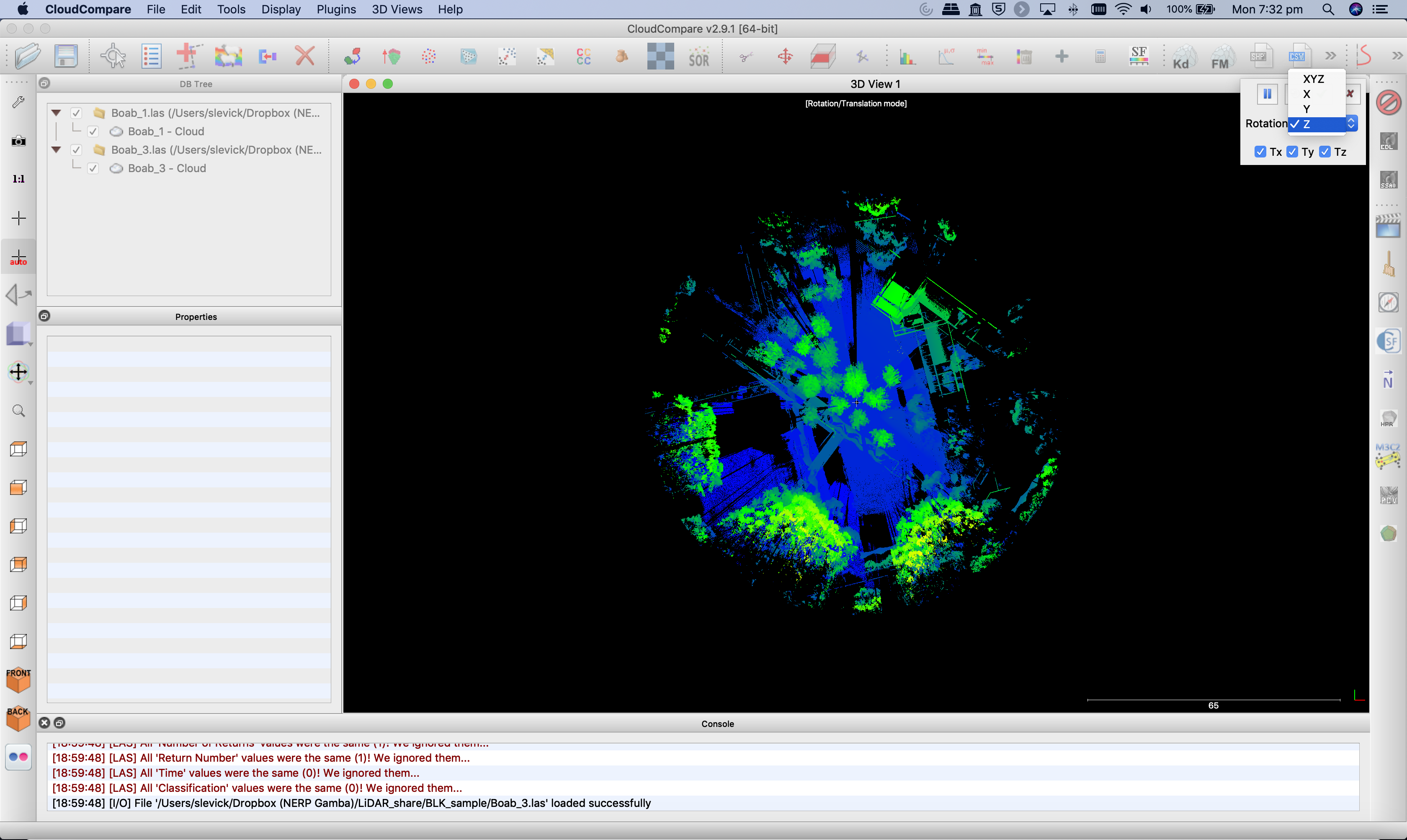This screenshot has height=840, width=1407.
Task: Toggle checkbox for Boab_3.las folder
Action: [x=76, y=150]
